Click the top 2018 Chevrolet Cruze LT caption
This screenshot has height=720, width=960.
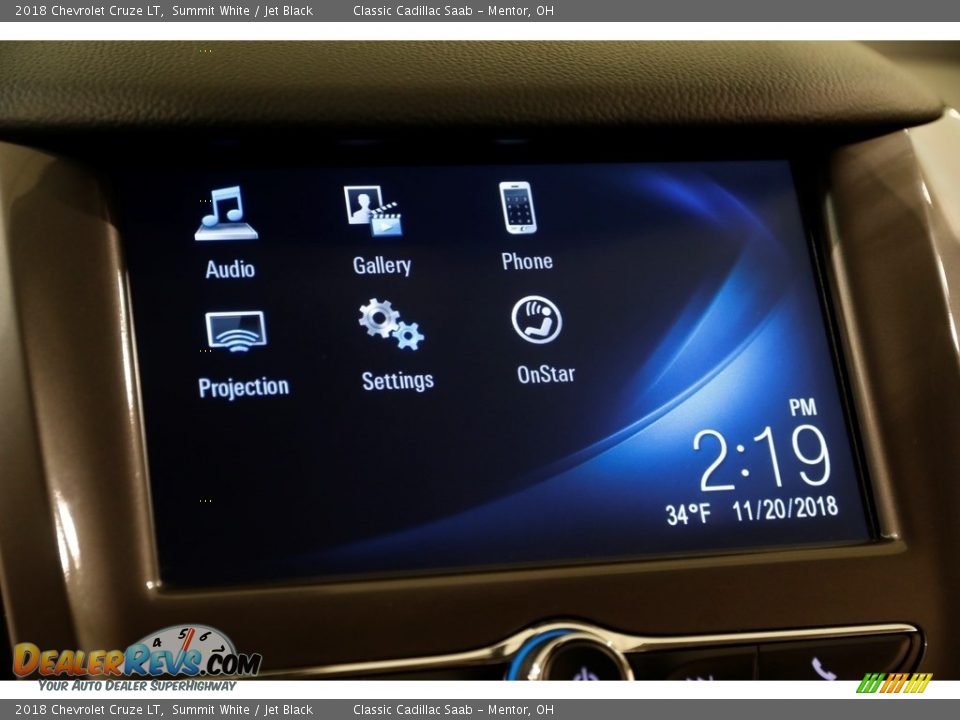89,11
